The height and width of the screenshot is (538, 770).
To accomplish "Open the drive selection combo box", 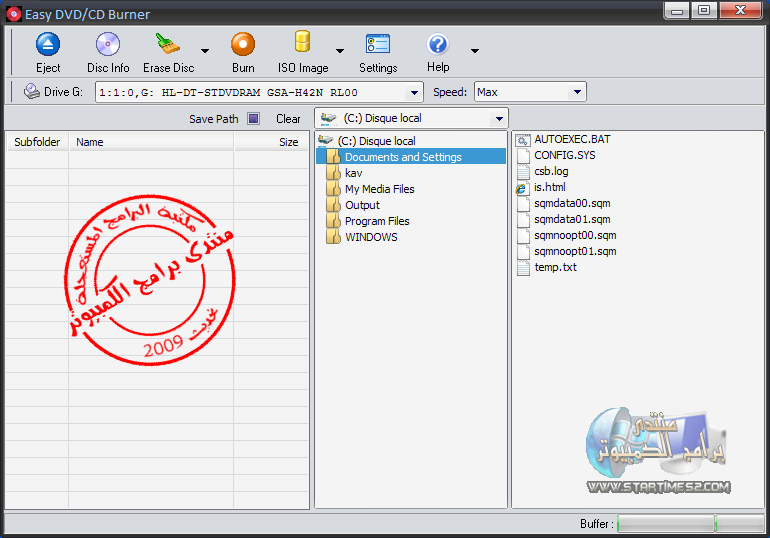I will pyautogui.click(x=259, y=92).
